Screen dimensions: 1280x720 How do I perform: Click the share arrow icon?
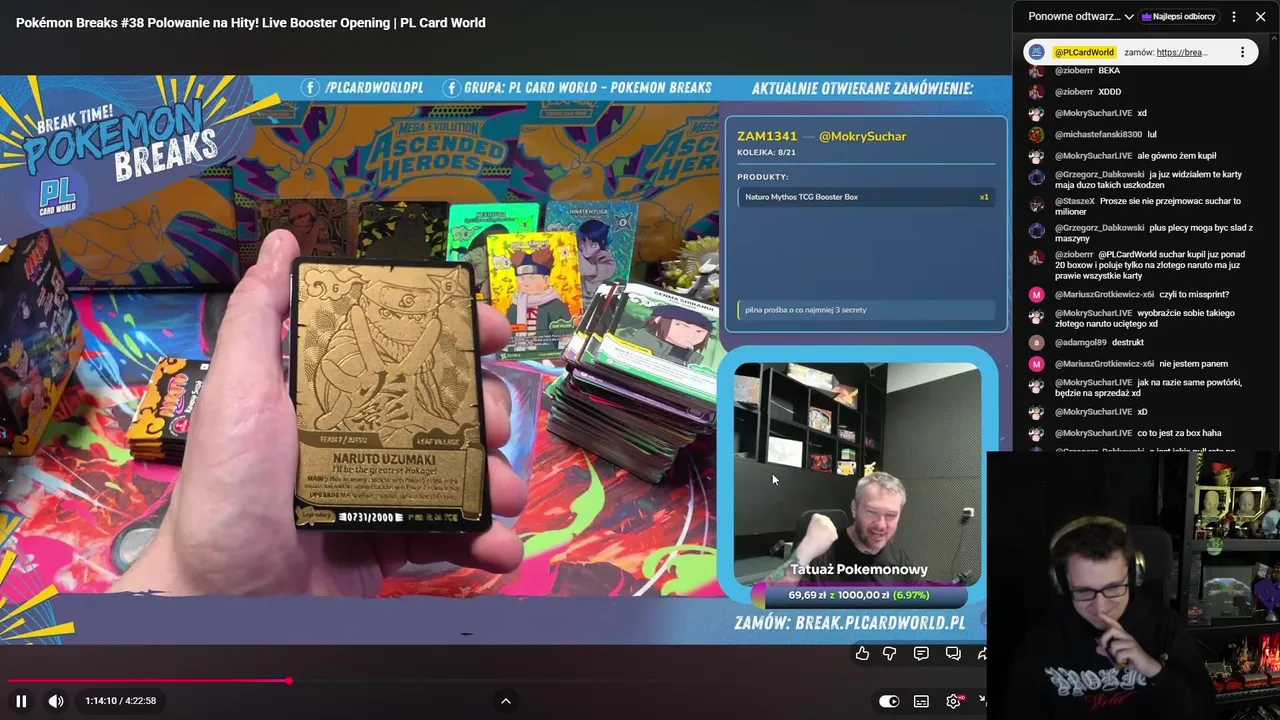point(981,653)
